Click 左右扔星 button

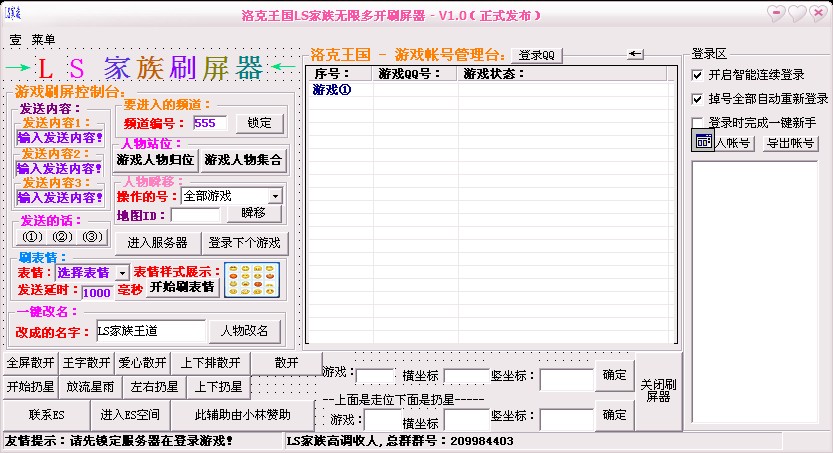tap(154, 387)
